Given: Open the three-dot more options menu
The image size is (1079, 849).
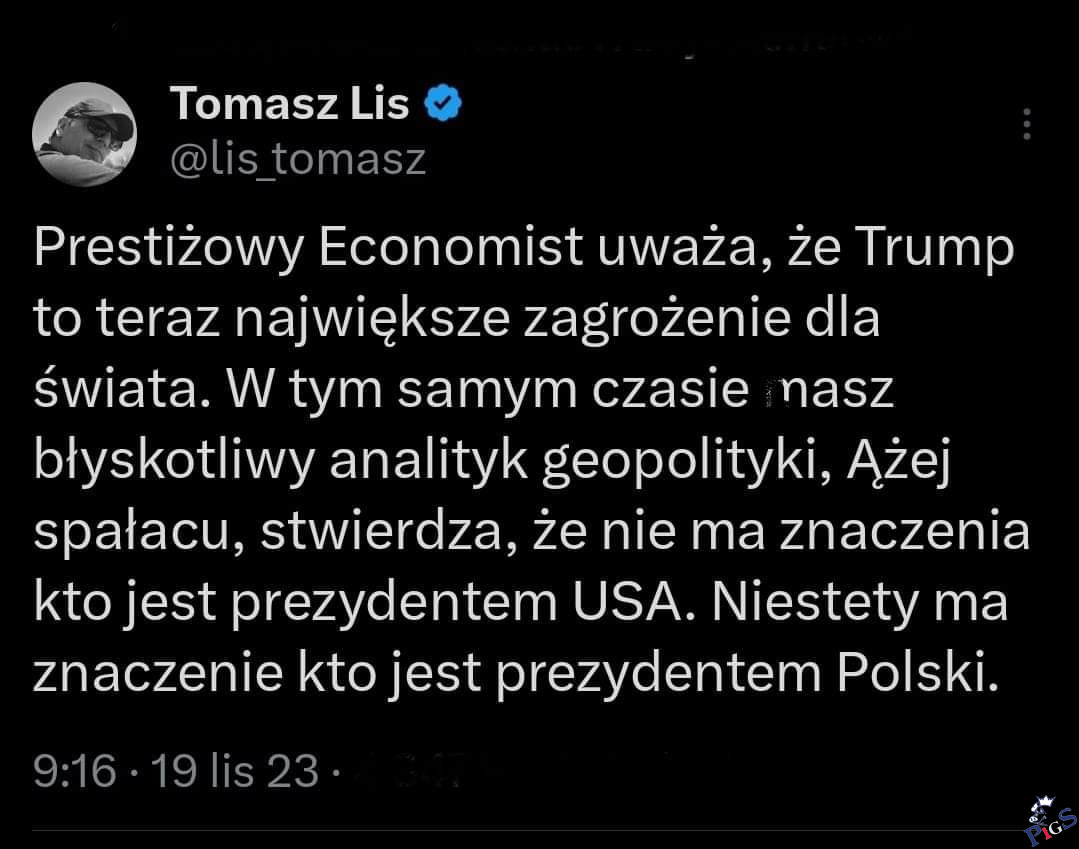Looking at the screenshot, I should 1026,124.
